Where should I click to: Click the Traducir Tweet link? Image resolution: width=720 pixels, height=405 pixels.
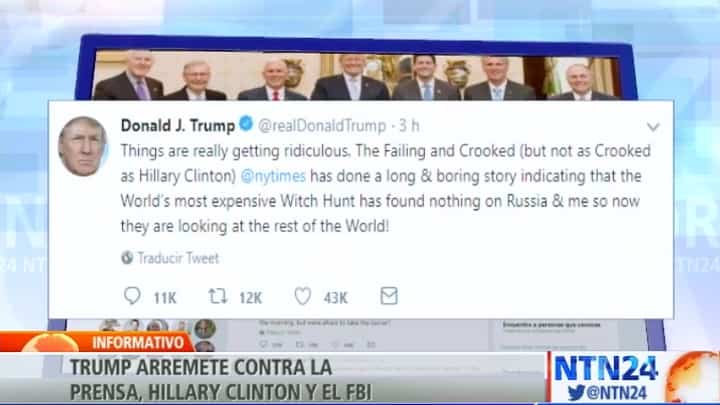(178, 258)
